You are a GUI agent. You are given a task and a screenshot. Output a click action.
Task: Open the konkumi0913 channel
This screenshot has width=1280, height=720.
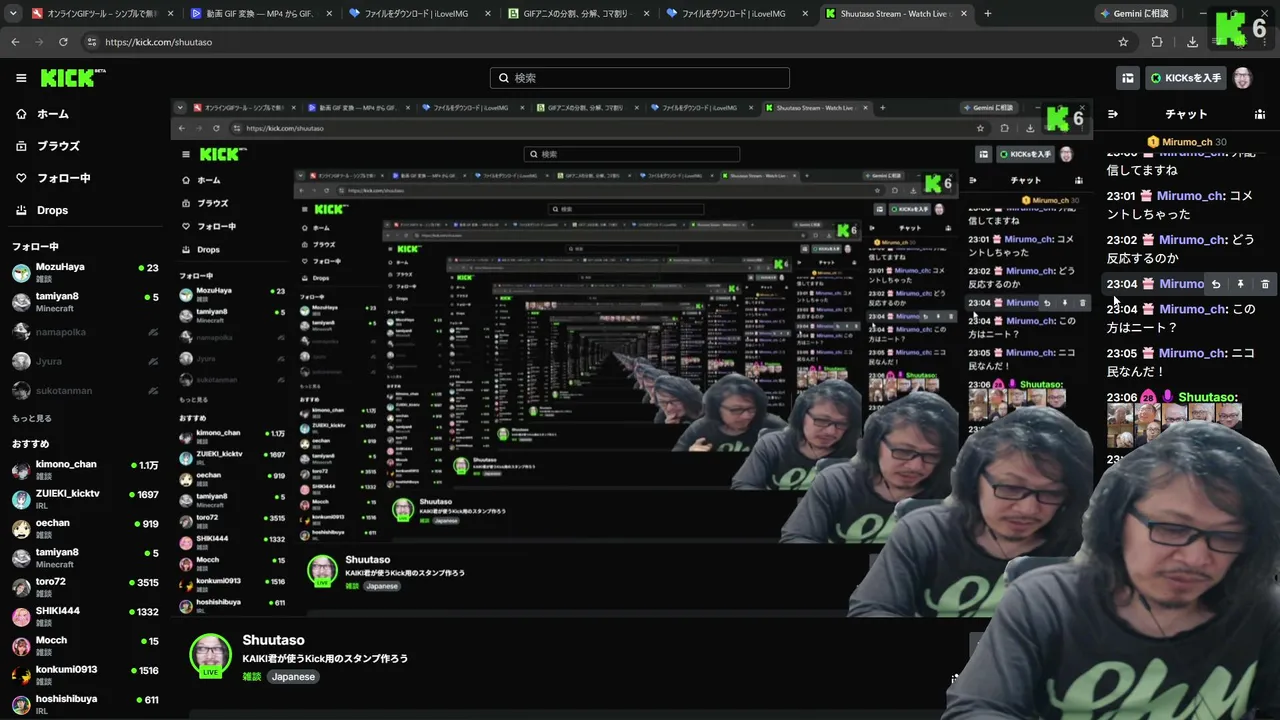pos(84,675)
